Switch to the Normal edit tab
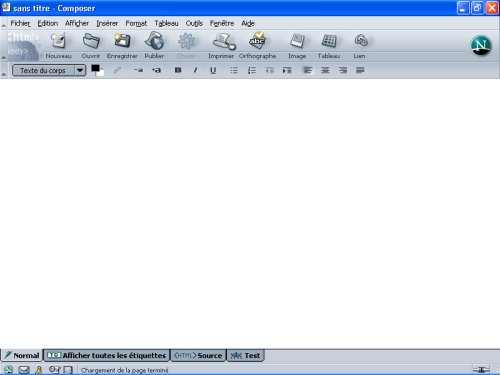The image size is (500, 375). point(22,355)
